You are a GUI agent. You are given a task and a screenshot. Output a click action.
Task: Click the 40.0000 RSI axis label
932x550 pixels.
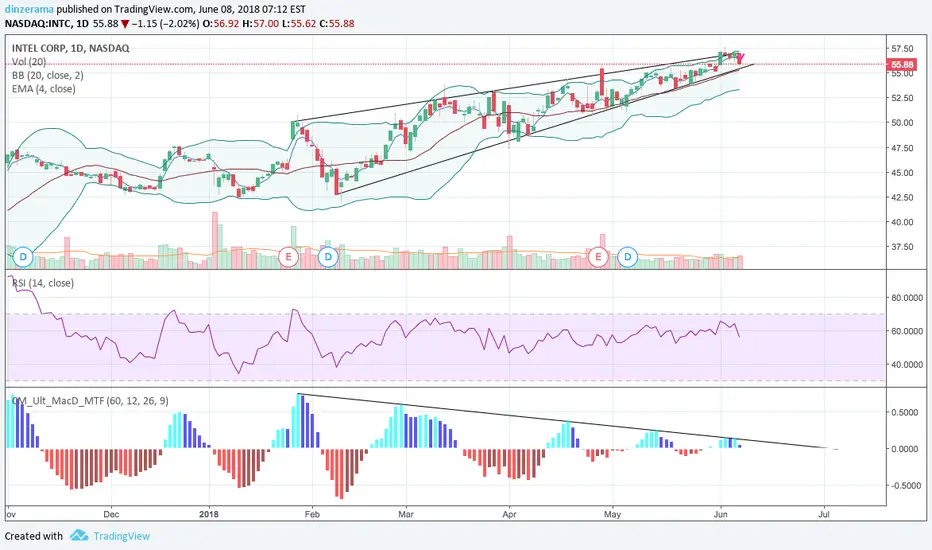tap(906, 365)
